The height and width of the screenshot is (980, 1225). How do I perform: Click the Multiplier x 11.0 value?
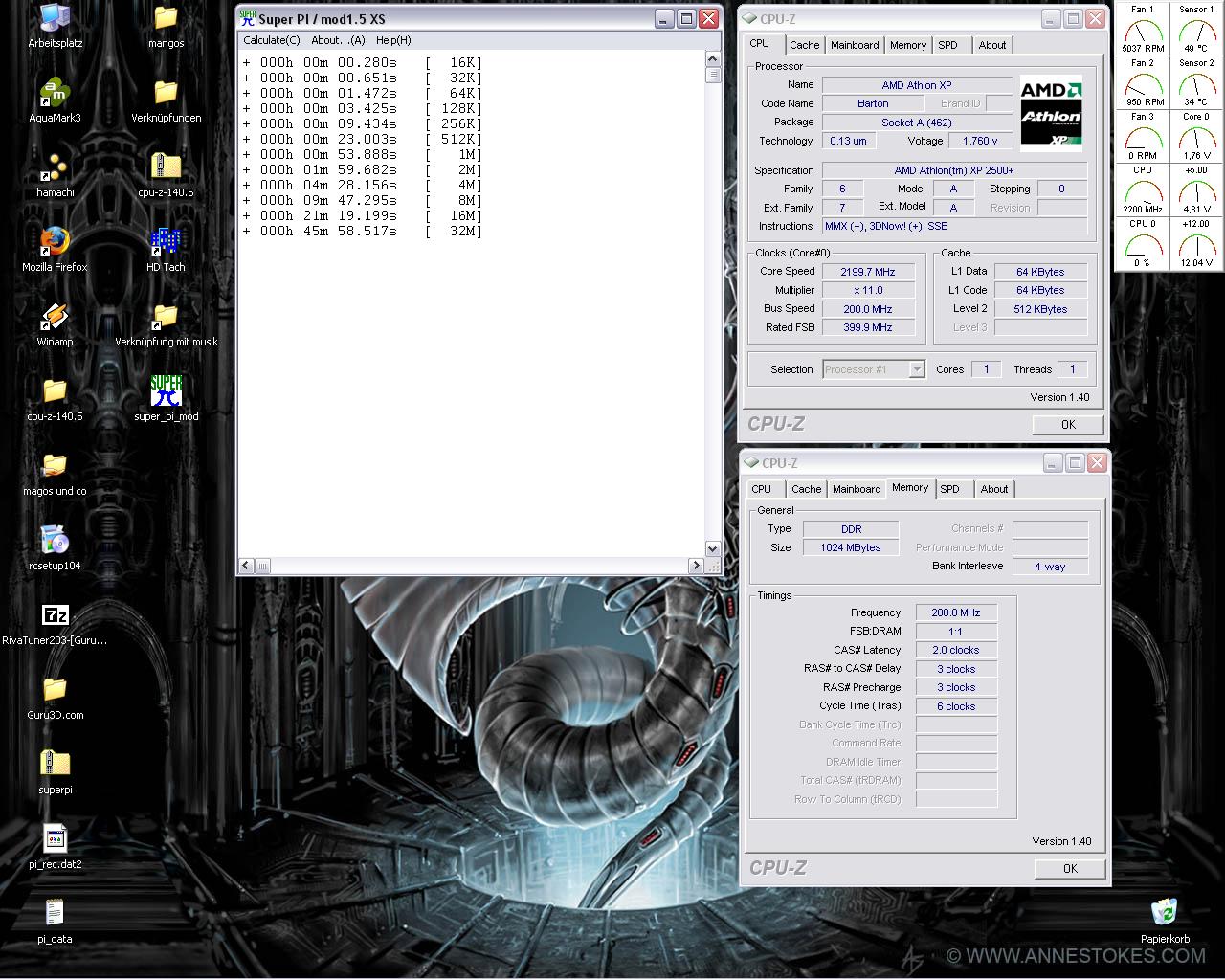pyautogui.click(x=868, y=290)
